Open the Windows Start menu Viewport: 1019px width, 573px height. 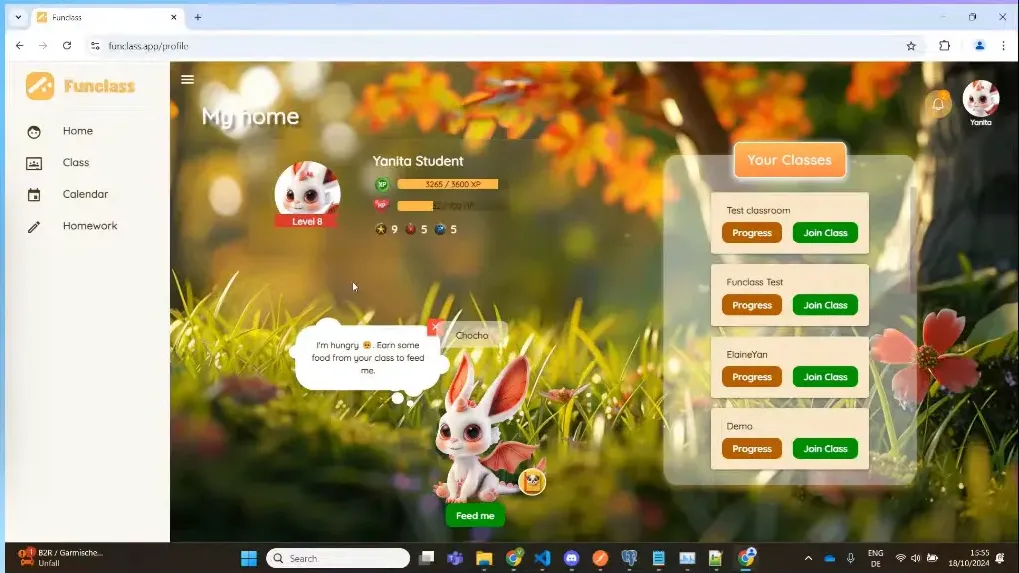[249, 558]
